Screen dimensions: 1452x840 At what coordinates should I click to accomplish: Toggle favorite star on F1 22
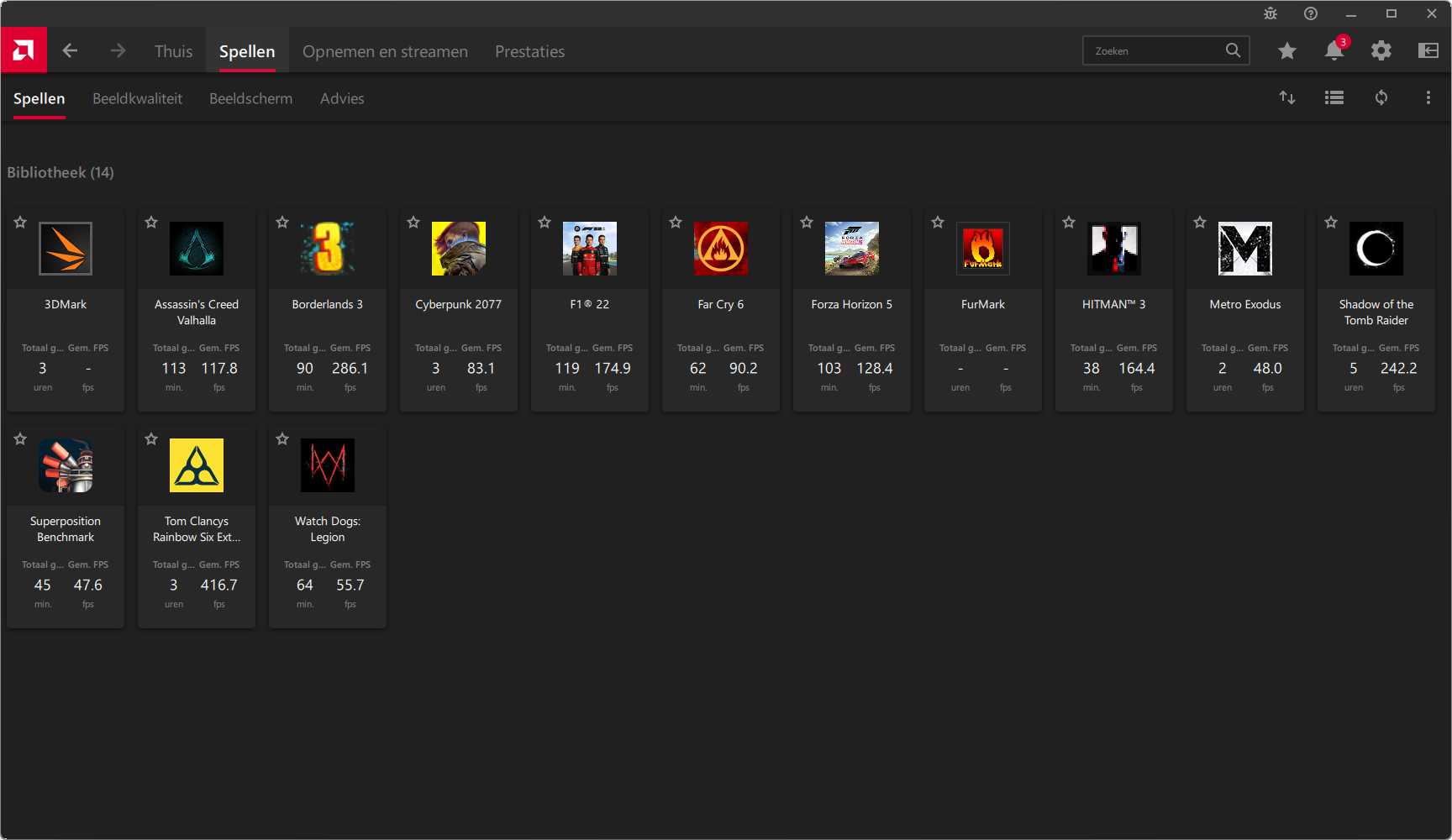coord(544,223)
